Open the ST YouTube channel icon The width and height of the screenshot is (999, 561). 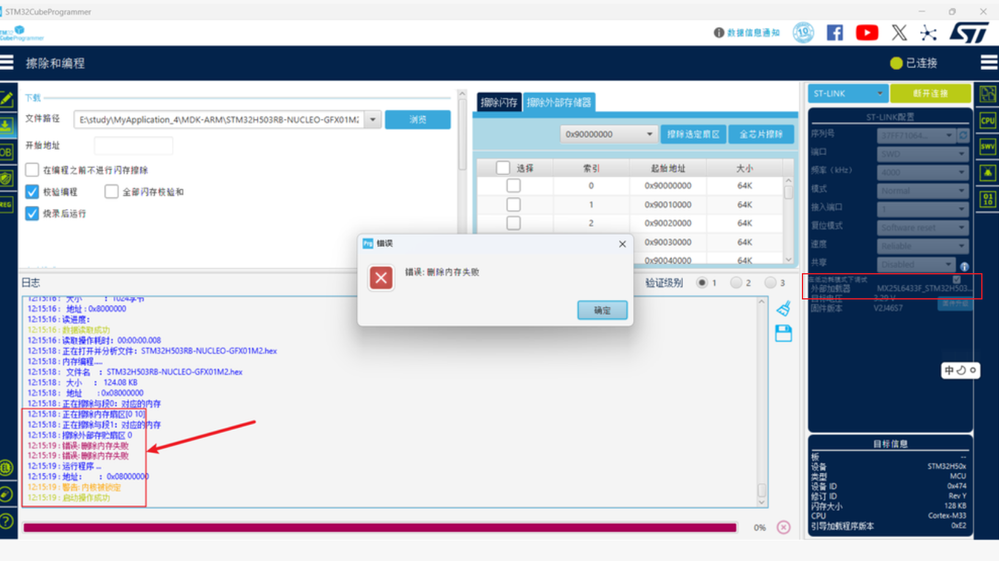[x=867, y=32]
